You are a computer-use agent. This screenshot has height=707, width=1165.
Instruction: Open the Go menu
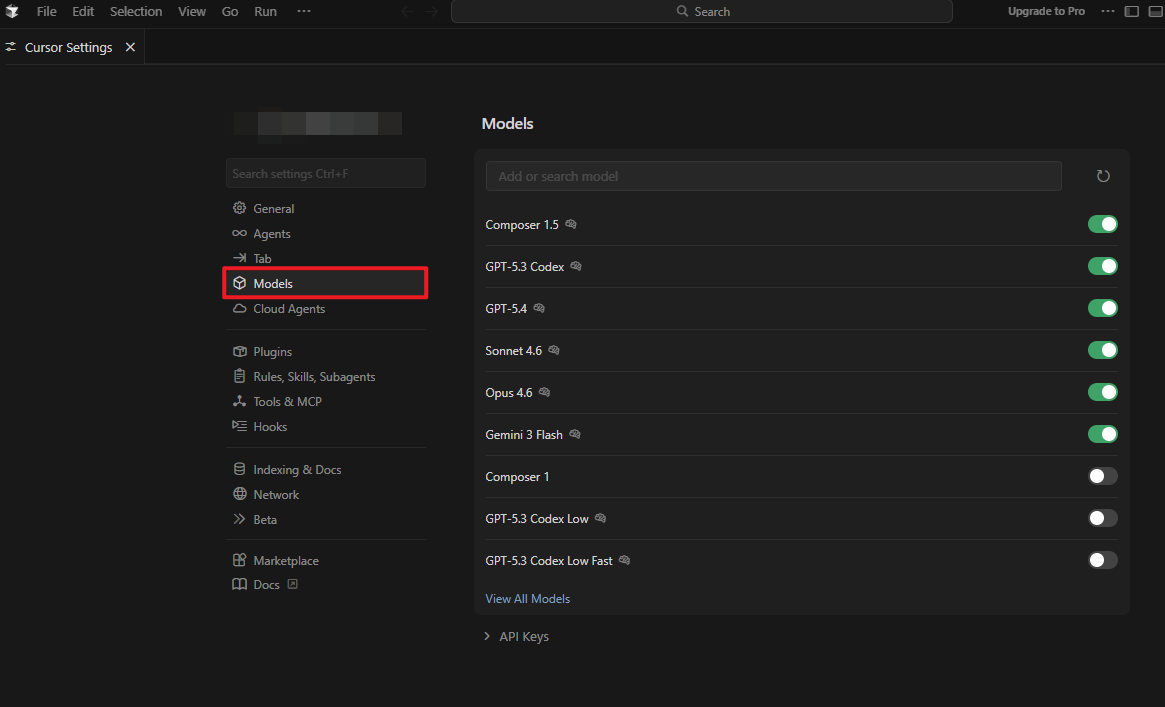230,11
